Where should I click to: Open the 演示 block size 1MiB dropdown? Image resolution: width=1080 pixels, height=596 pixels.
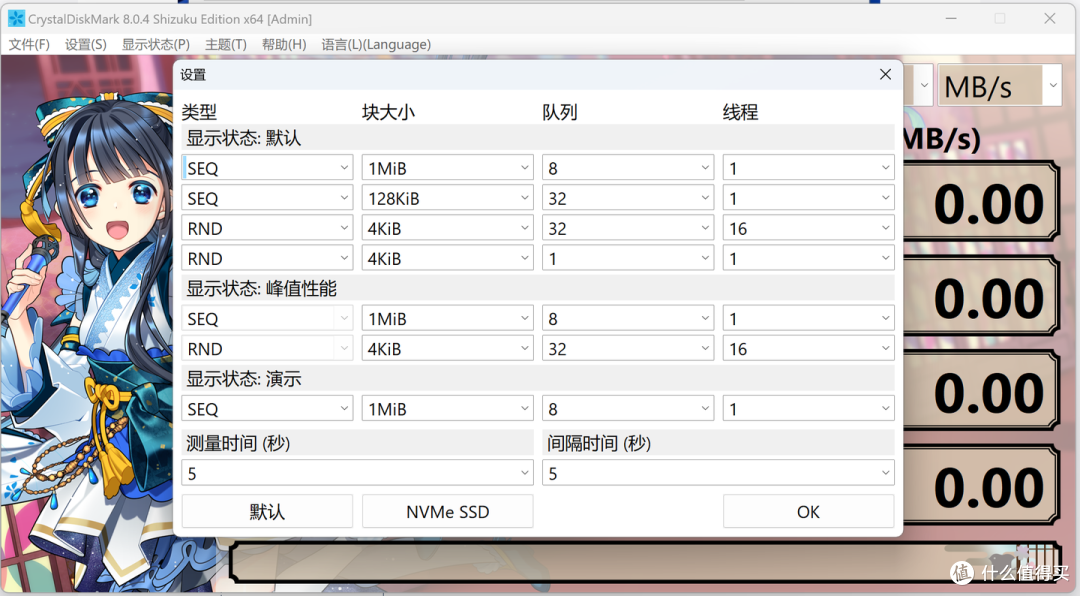tap(448, 409)
